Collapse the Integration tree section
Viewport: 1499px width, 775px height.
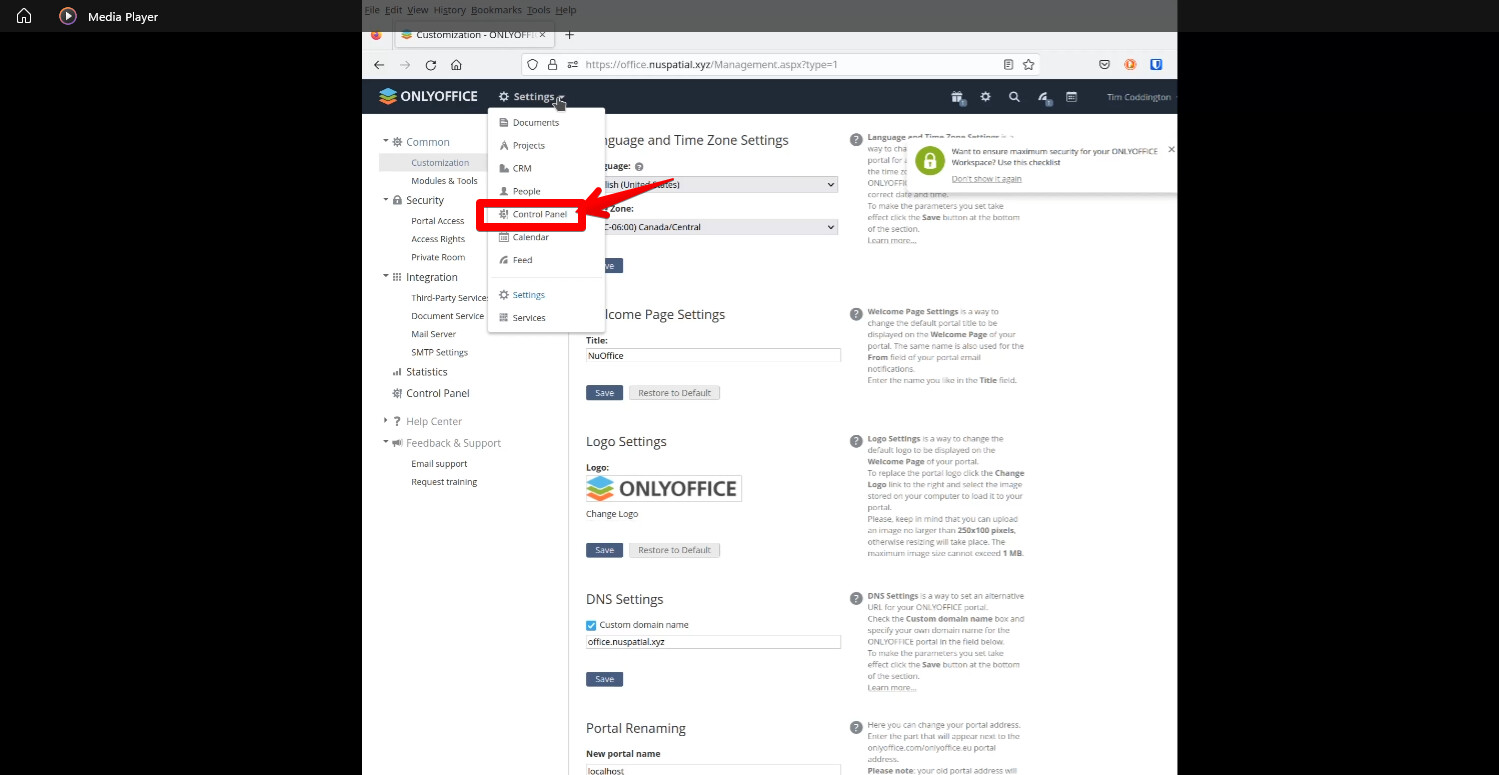coord(385,276)
